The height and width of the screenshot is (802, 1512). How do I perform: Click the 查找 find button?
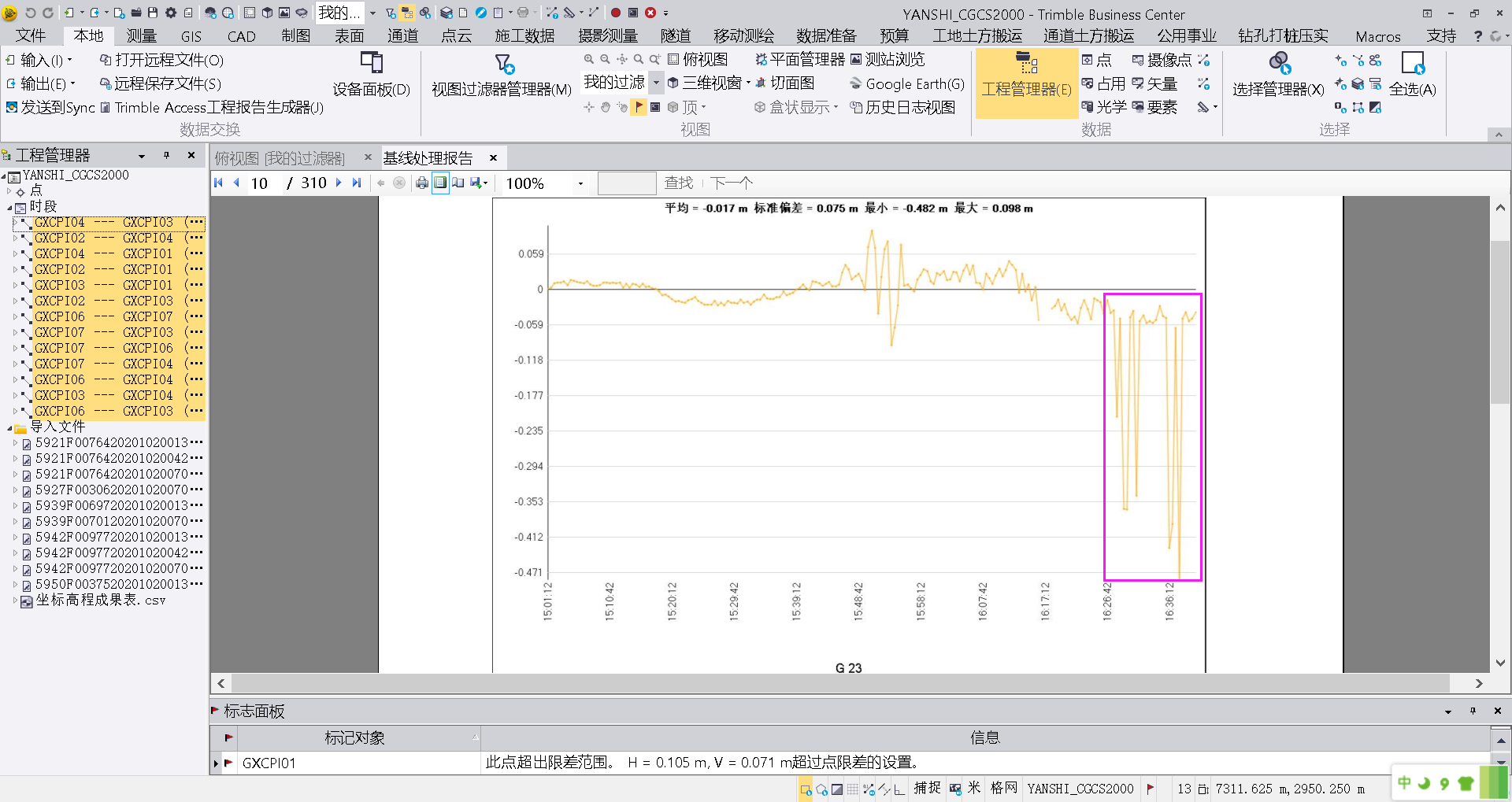click(678, 183)
